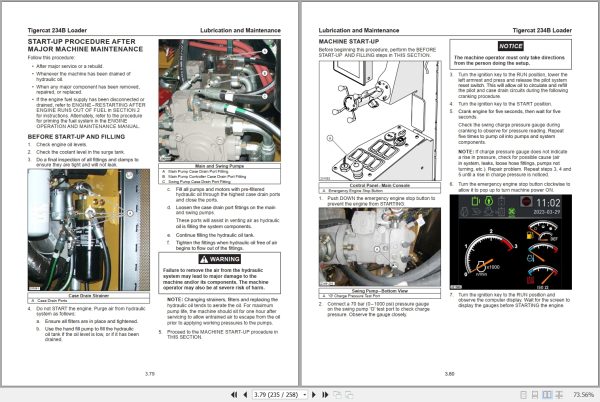Click the Tigercat 234B Loader header on right page
The width and height of the screenshot is (600, 402).
coord(542,30)
